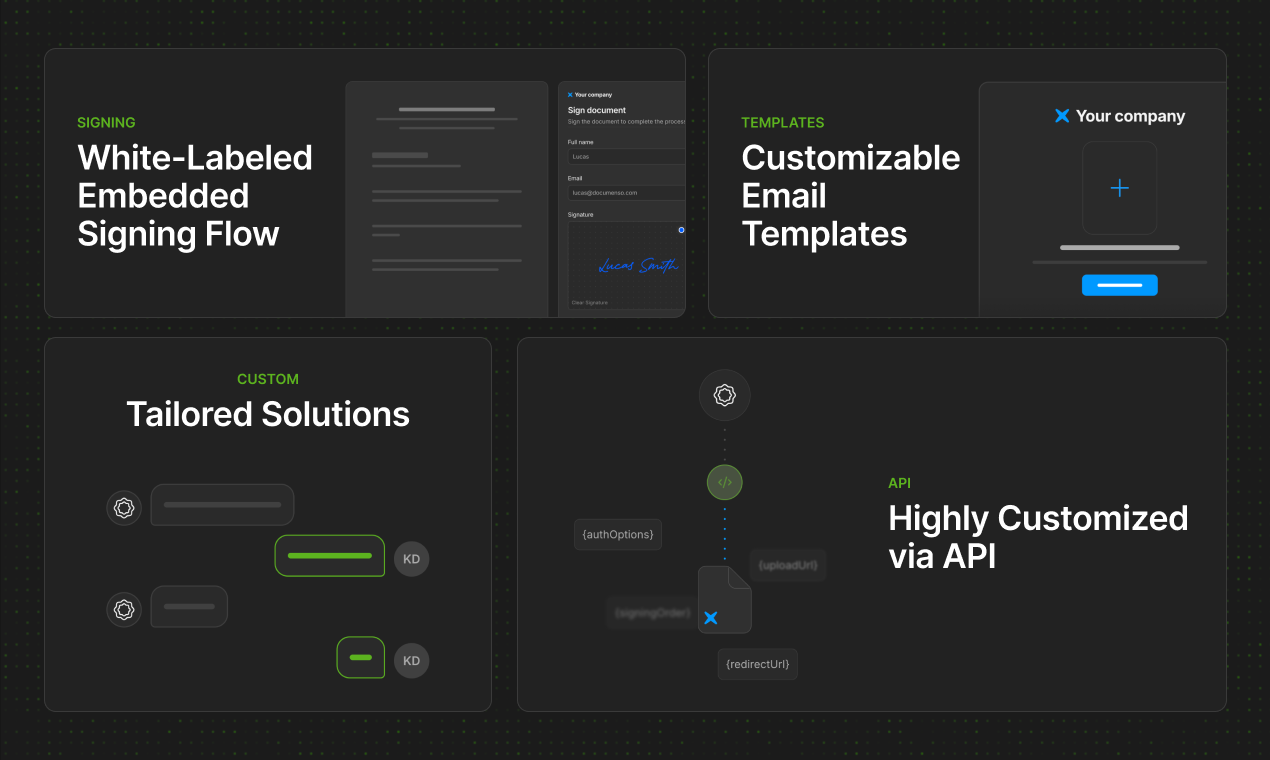The image size is (1270, 760).
Task: Click the blue X logo in the Sign document panel
Action: [x=570, y=95]
